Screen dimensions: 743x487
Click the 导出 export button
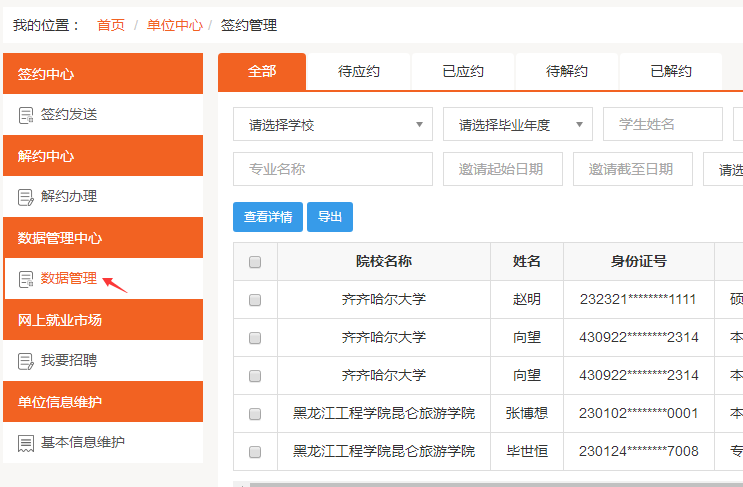(330, 217)
